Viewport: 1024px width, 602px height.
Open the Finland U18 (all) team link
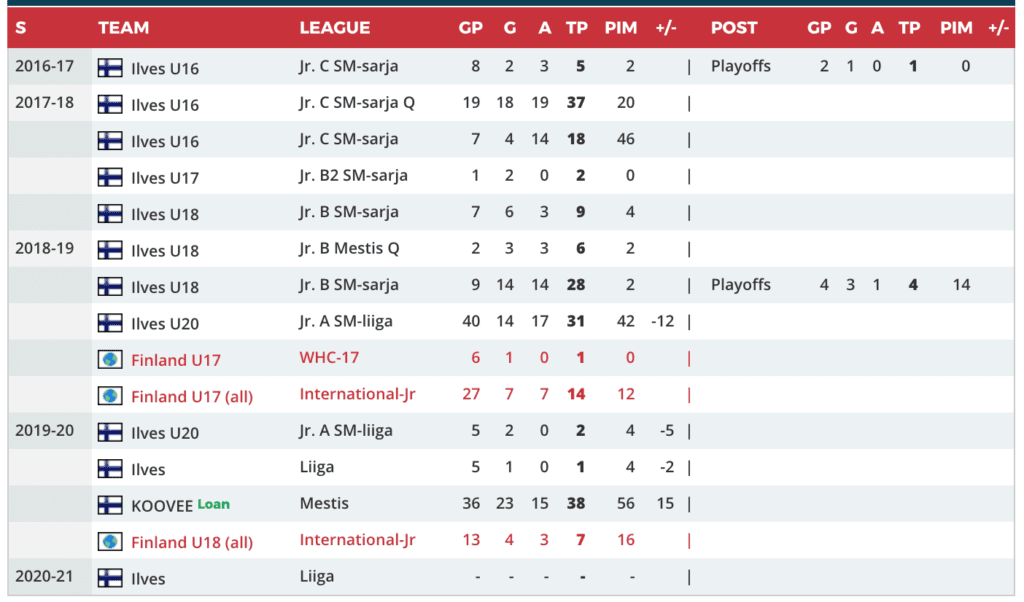(x=192, y=542)
